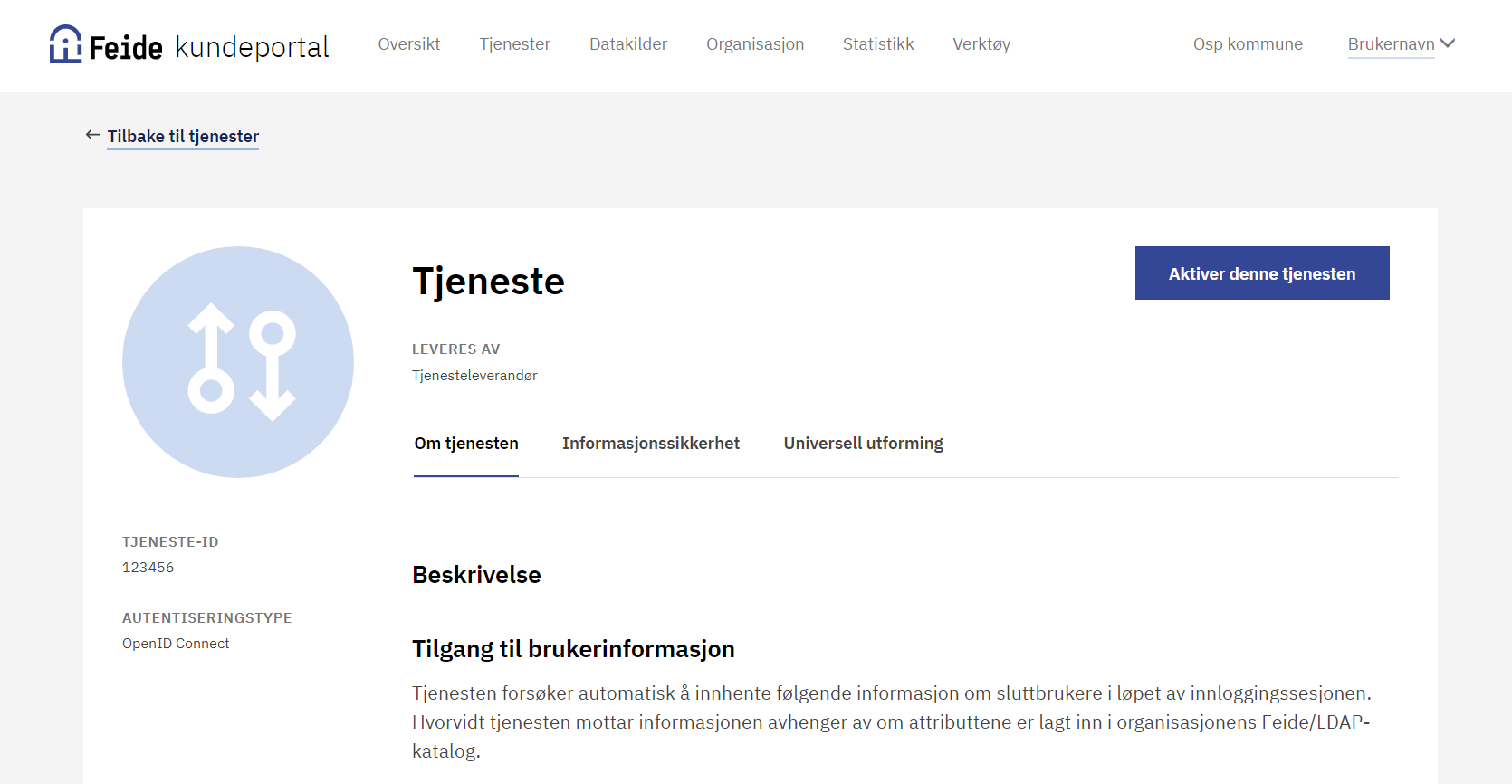The image size is (1512, 784).
Task: Click the Tilgang til brukerinformasjon heading
Action: pyautogui.click(x=573, y=649)
